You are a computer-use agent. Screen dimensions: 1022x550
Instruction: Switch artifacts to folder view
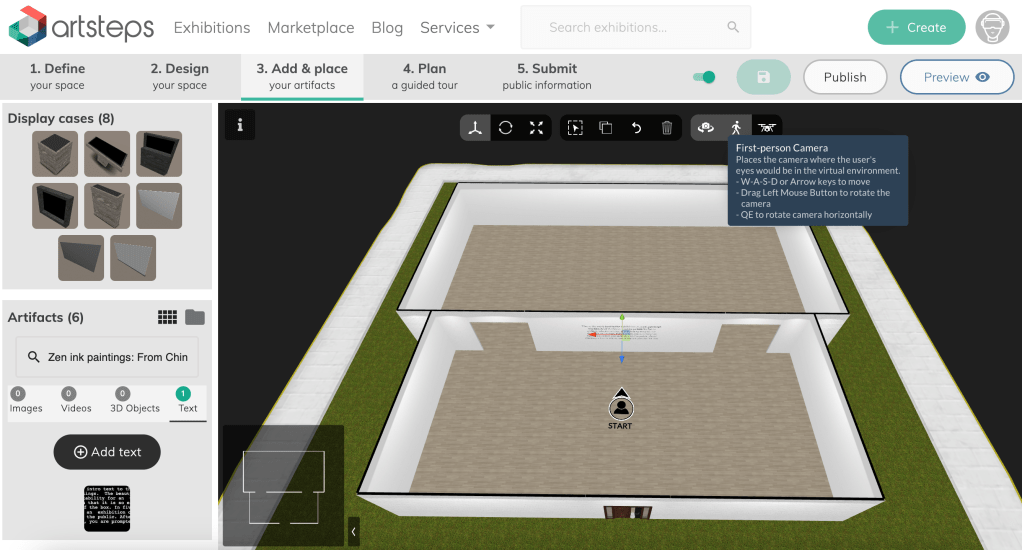point(195,317)
